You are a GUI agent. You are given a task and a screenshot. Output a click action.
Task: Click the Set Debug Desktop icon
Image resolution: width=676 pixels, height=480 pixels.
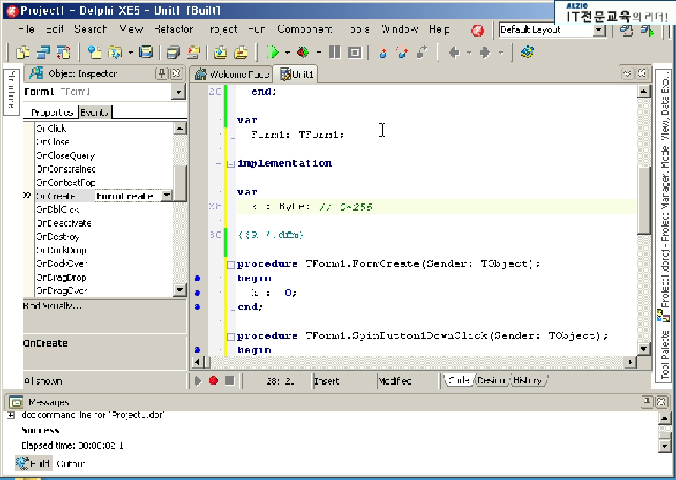click(x=647, y=30)
